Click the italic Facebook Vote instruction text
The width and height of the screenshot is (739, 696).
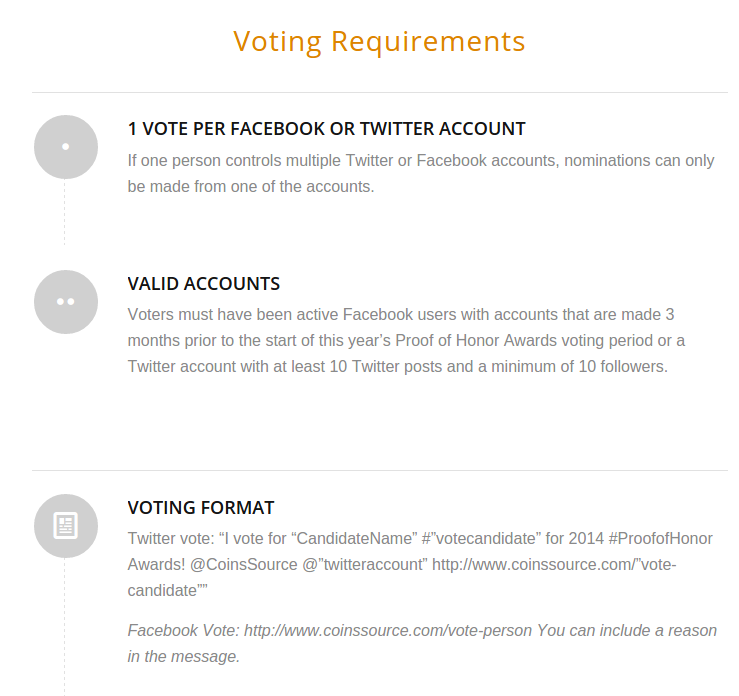[422, 643]
